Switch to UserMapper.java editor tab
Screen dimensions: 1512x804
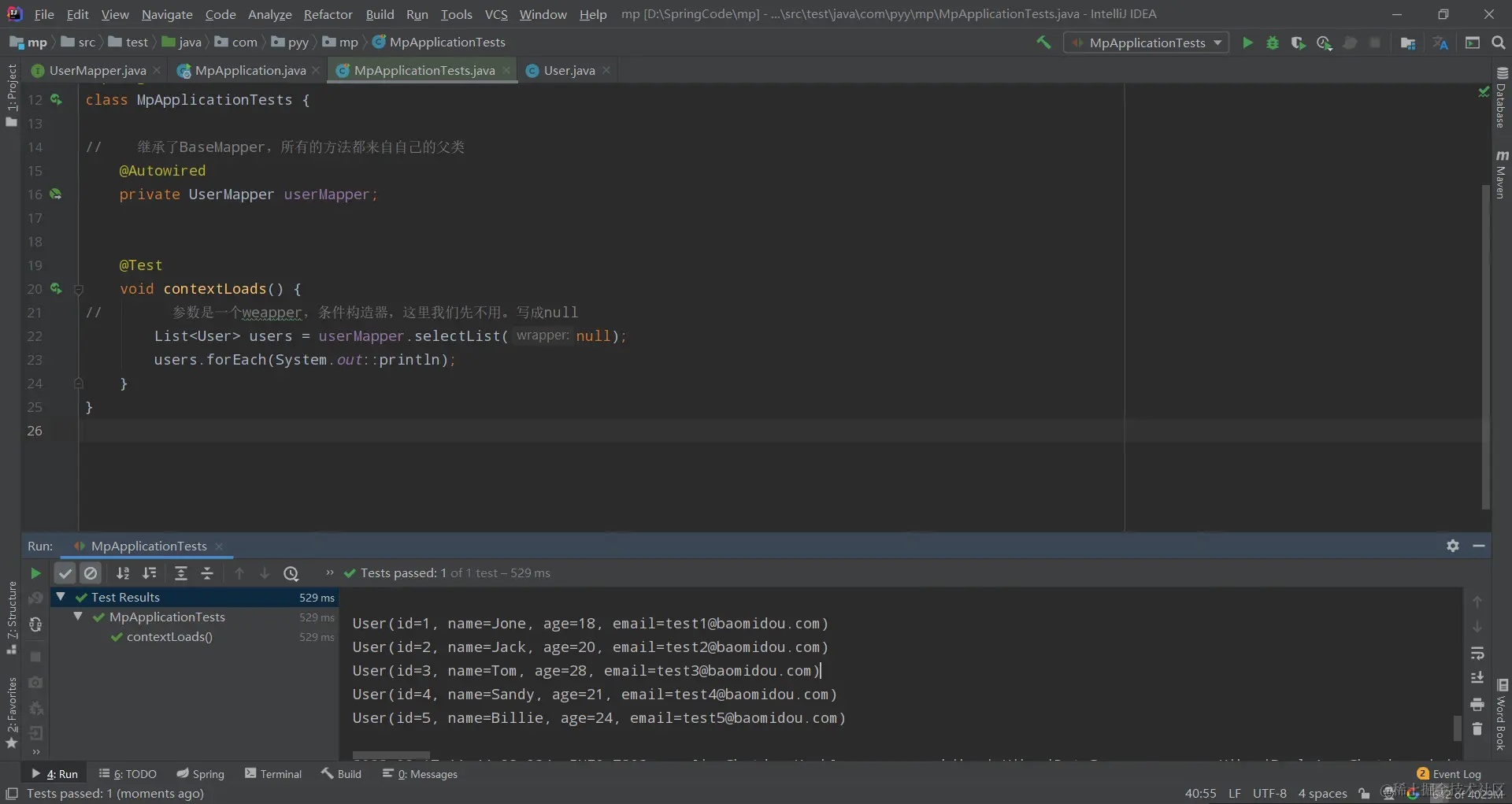(97, 70)
